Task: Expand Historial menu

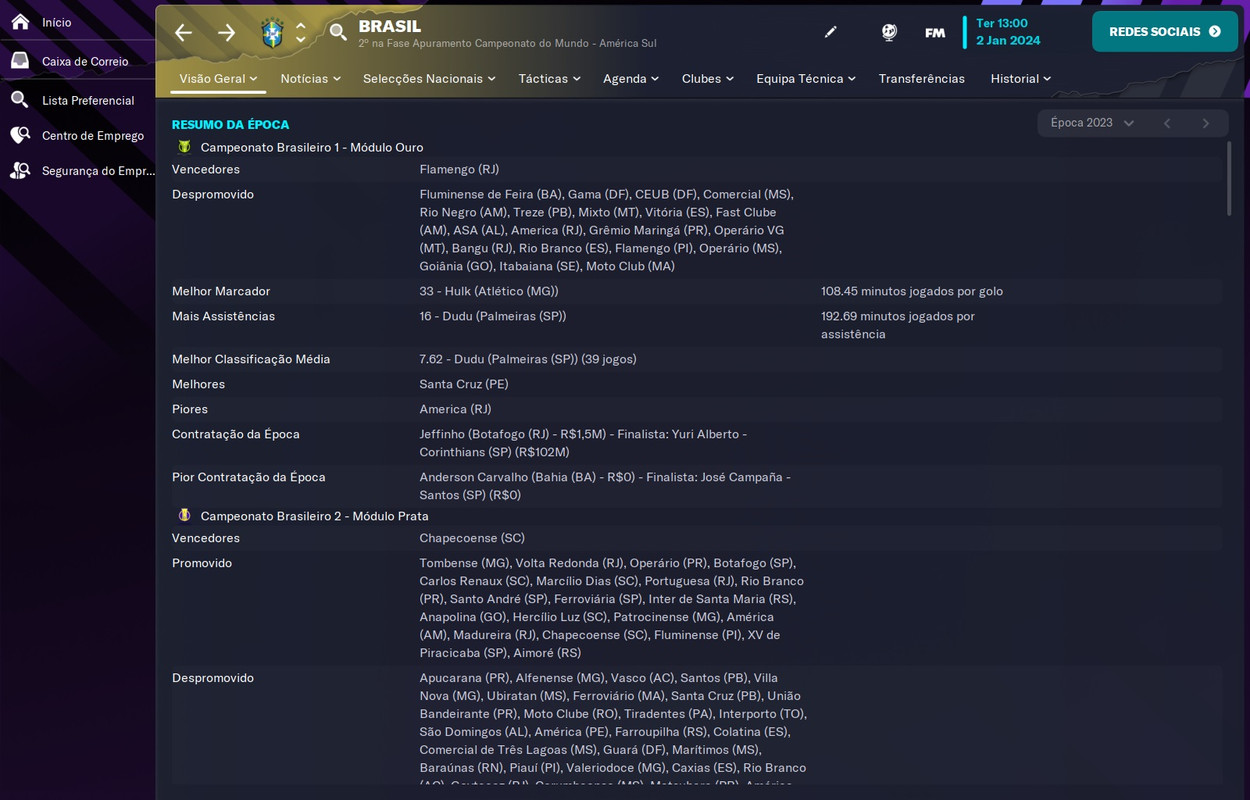Action: point(1020,78)
